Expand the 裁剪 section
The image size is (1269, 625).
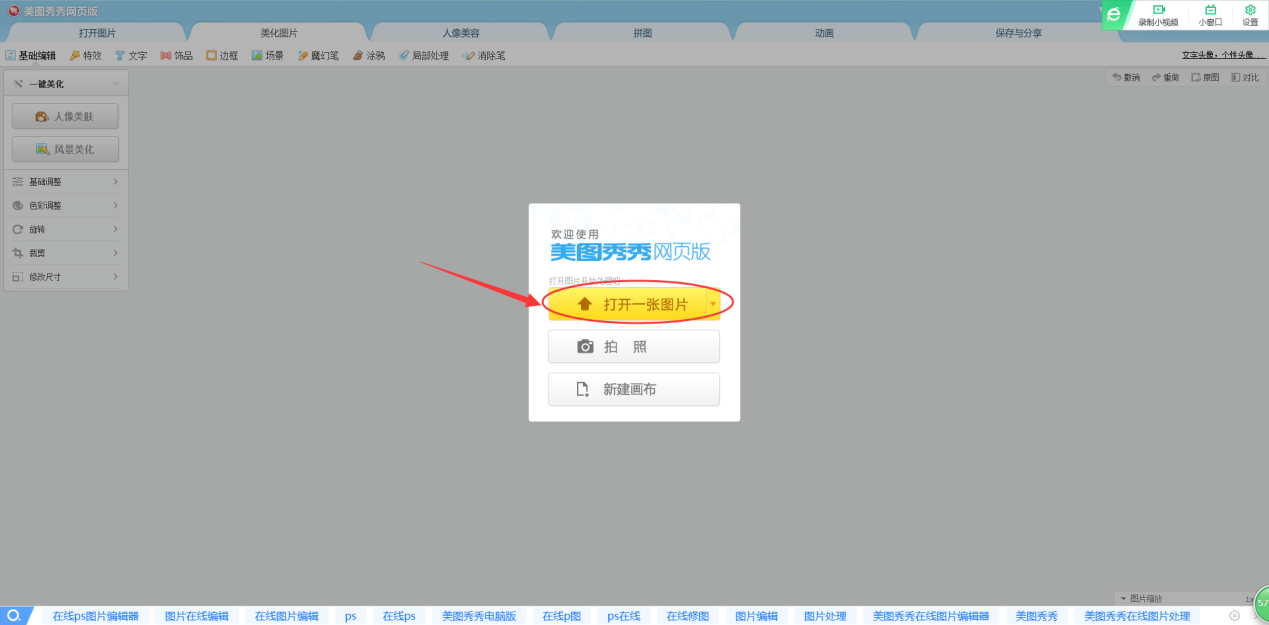point(66,253)
